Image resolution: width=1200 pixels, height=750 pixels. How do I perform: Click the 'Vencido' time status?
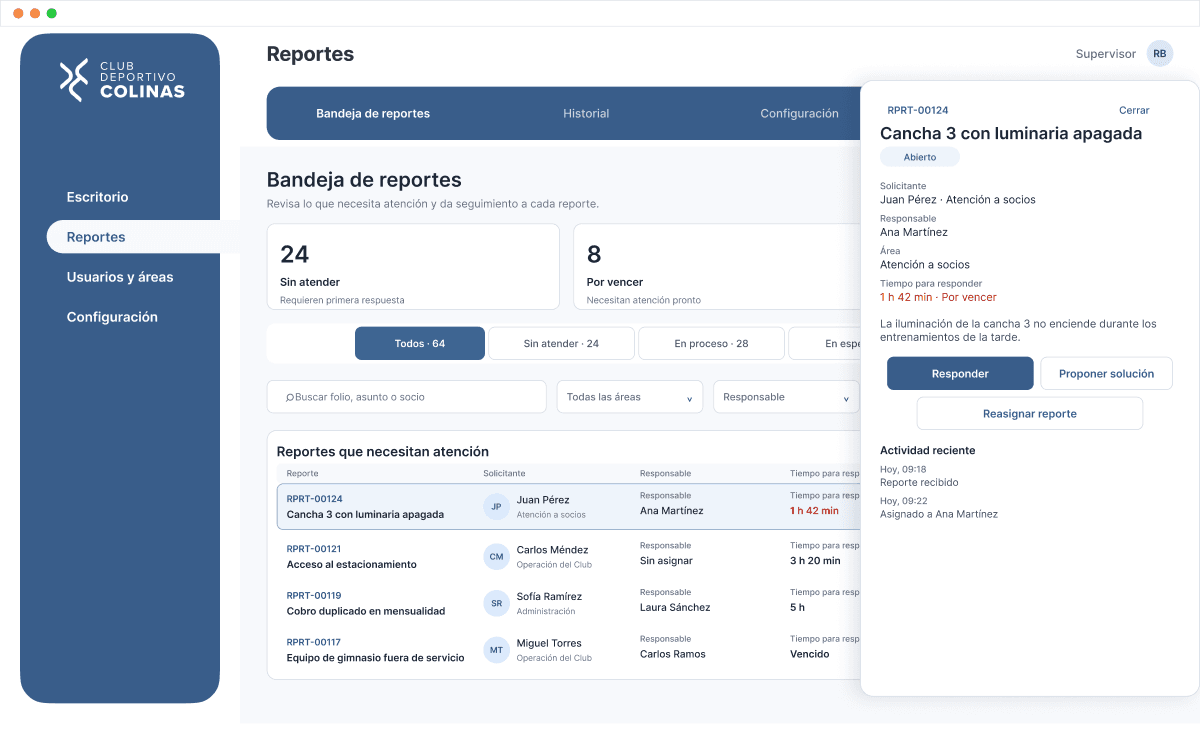pyautogui.click(x=810, y=654)
